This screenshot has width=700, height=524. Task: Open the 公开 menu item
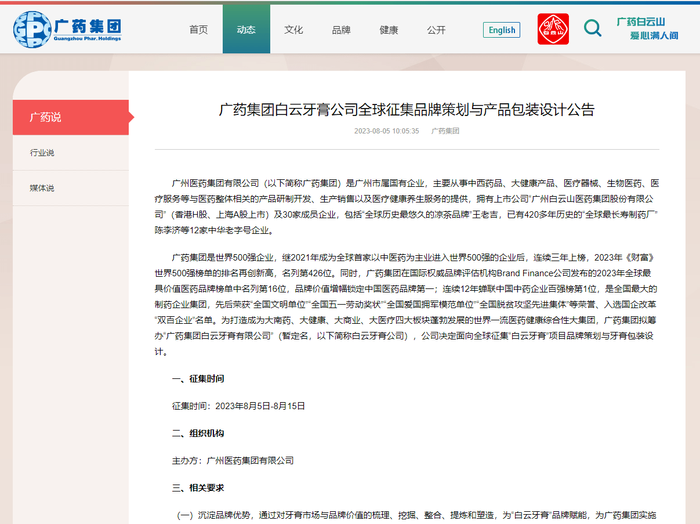point(436,30)
